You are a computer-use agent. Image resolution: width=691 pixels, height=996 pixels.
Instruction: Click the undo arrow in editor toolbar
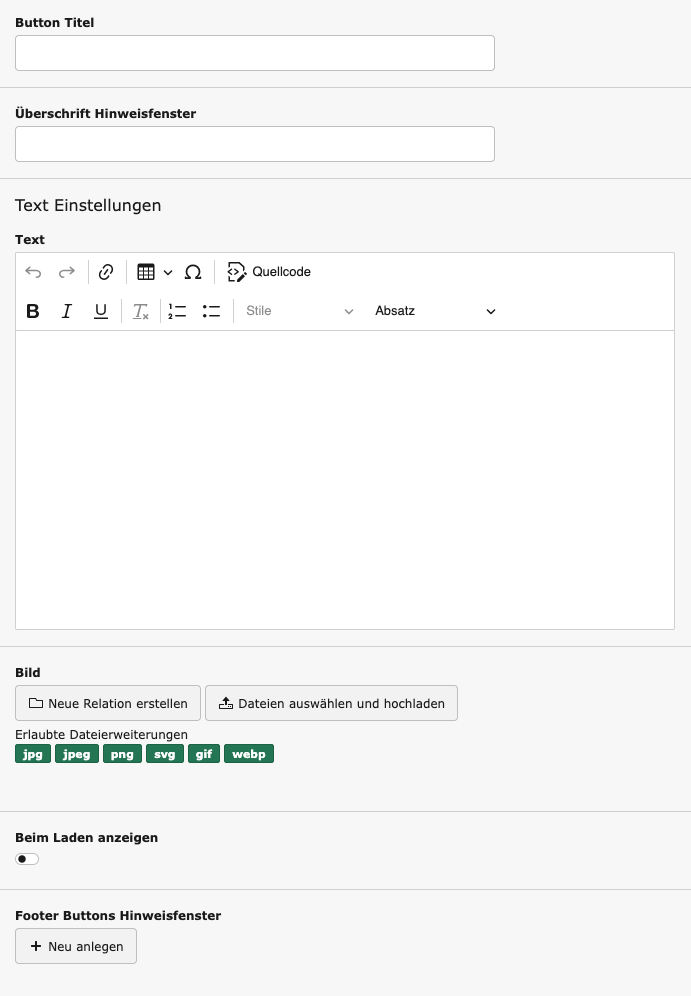pyautogui.click(x=33, y=272)
